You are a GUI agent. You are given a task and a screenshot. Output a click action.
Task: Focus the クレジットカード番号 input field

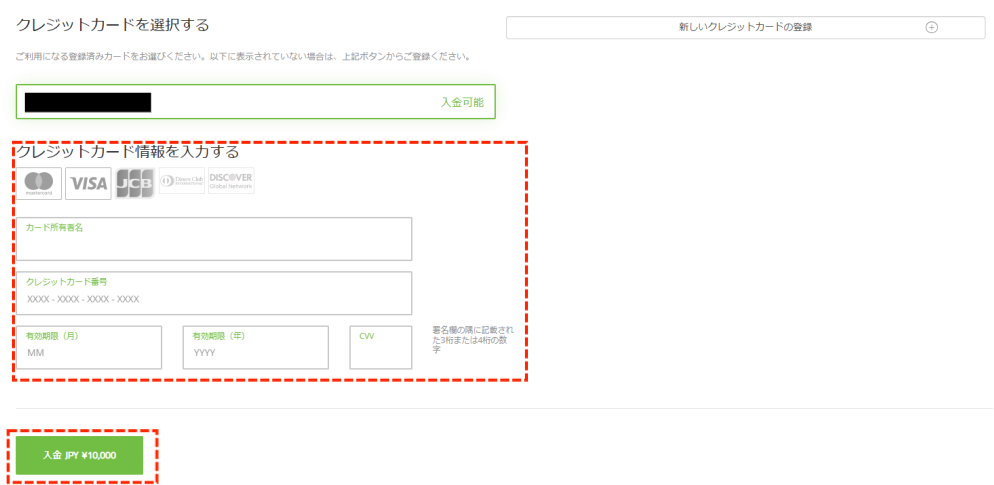coord(214,293)
